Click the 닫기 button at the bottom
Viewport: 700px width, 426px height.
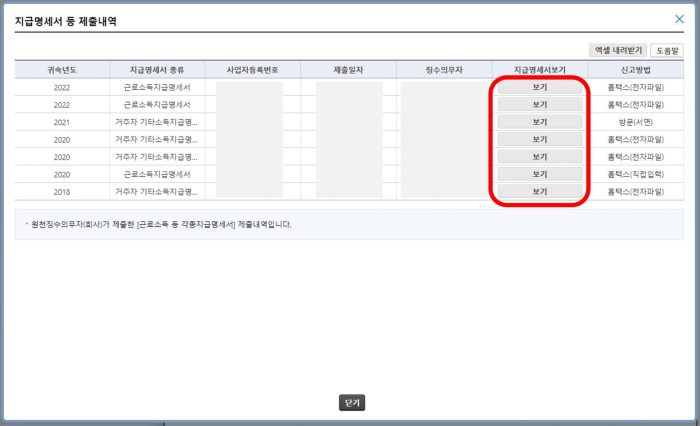(x=352, y=403)
